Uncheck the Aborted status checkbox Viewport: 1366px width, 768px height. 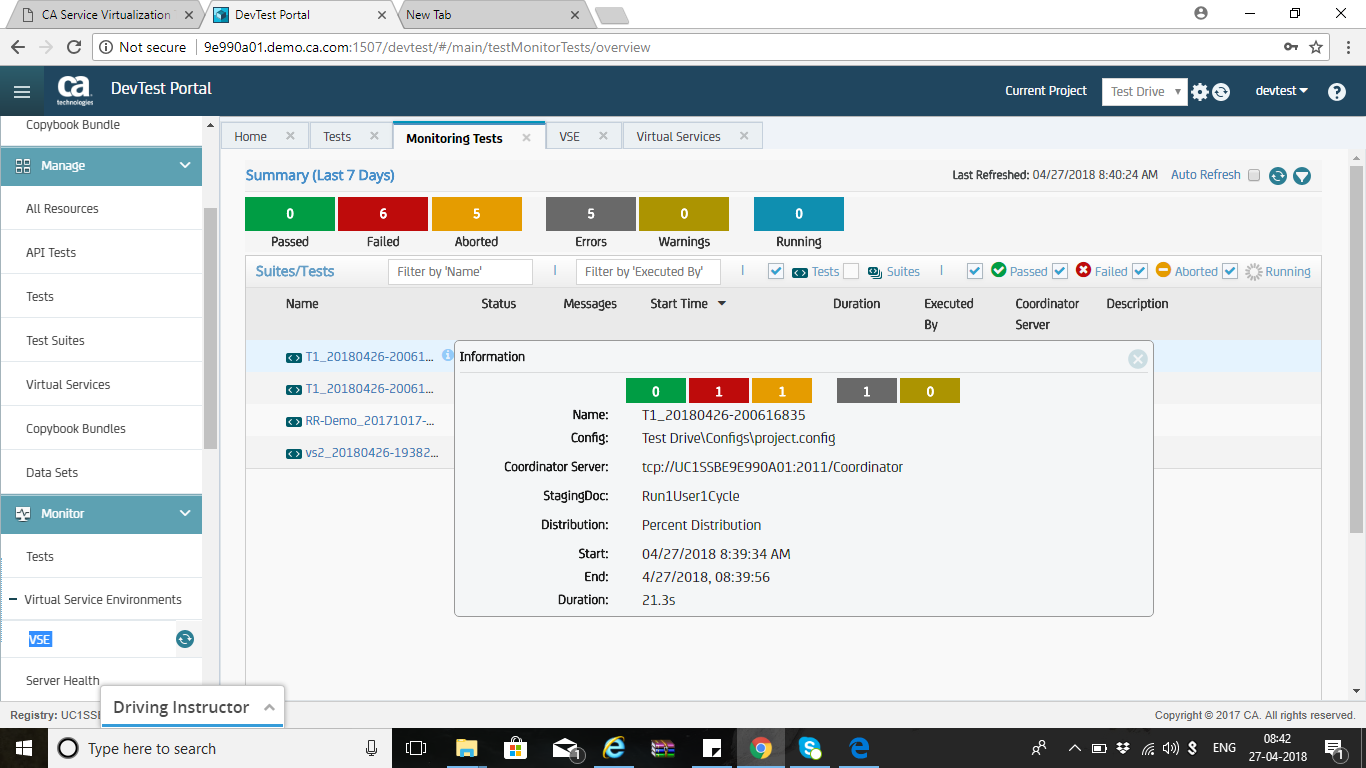point(1140,271)
